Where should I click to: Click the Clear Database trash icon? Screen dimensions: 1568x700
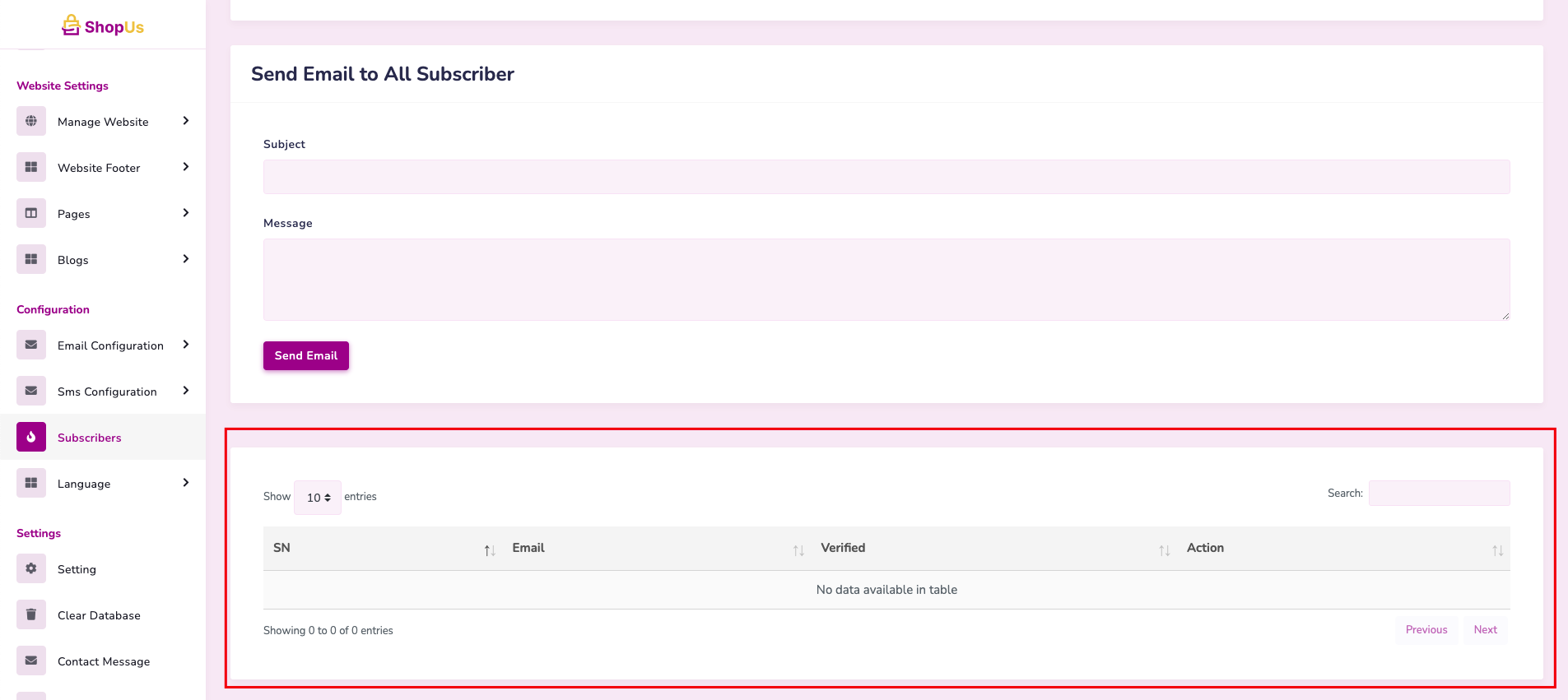coord(31,614)
